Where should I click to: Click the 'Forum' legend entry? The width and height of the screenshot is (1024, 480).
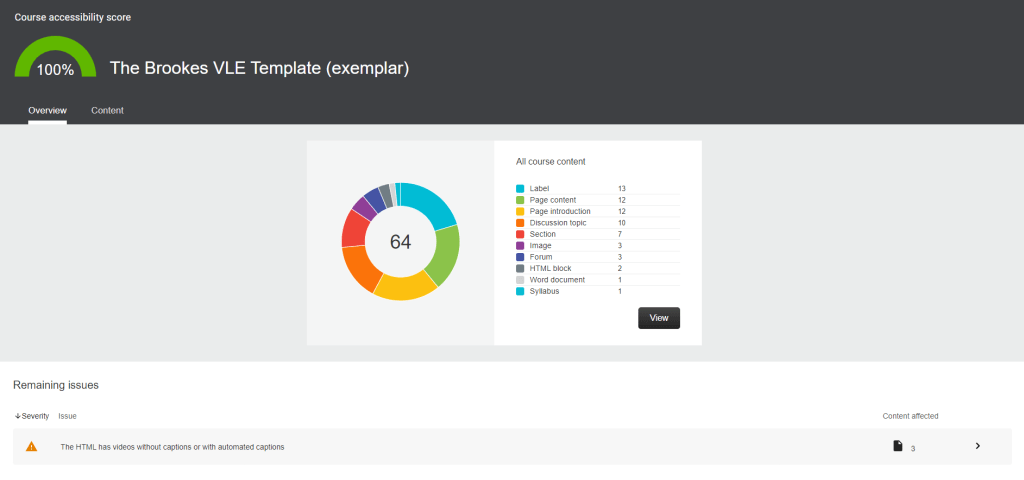[541, 257]
